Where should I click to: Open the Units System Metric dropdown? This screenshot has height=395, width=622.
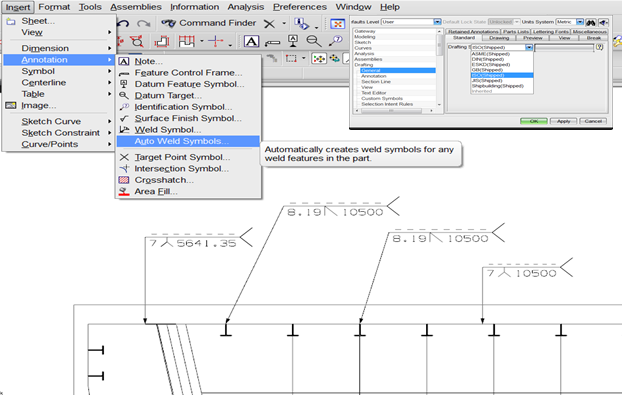[580, 22]
